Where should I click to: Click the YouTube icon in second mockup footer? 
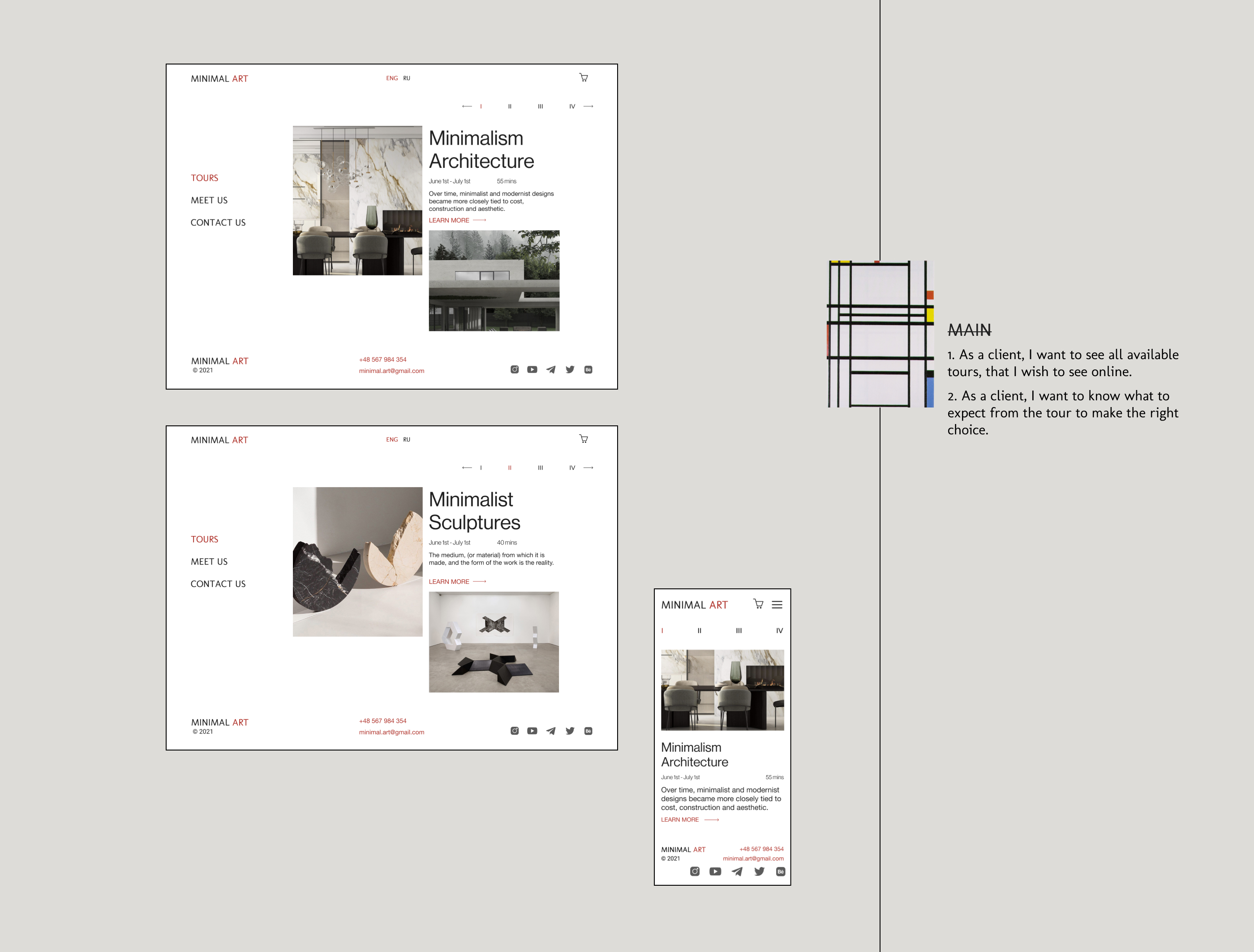tap(532, 731)
